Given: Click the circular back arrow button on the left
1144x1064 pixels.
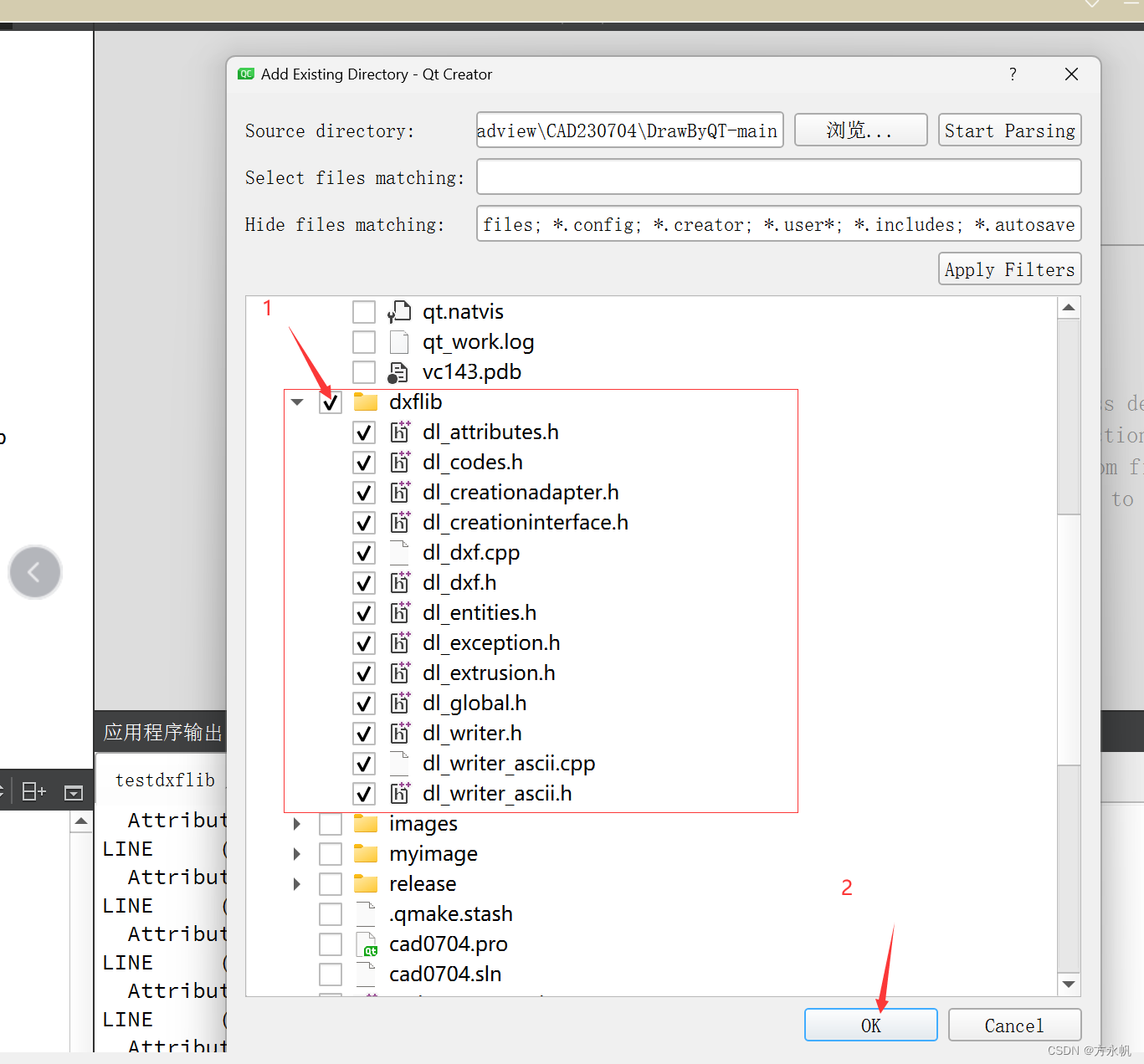Looking at the screenshot, I should [35, 572].
